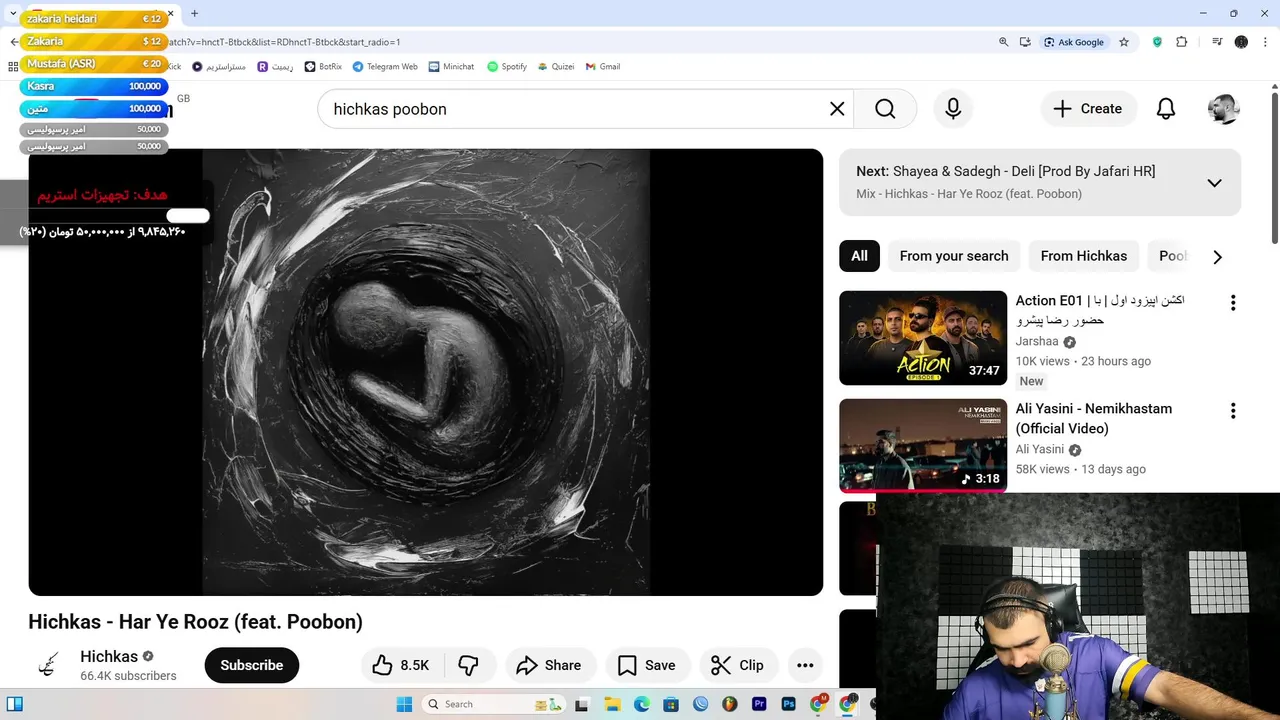Open Telegram Web bookmark
1280x720 pixels.
coord(385,66)
